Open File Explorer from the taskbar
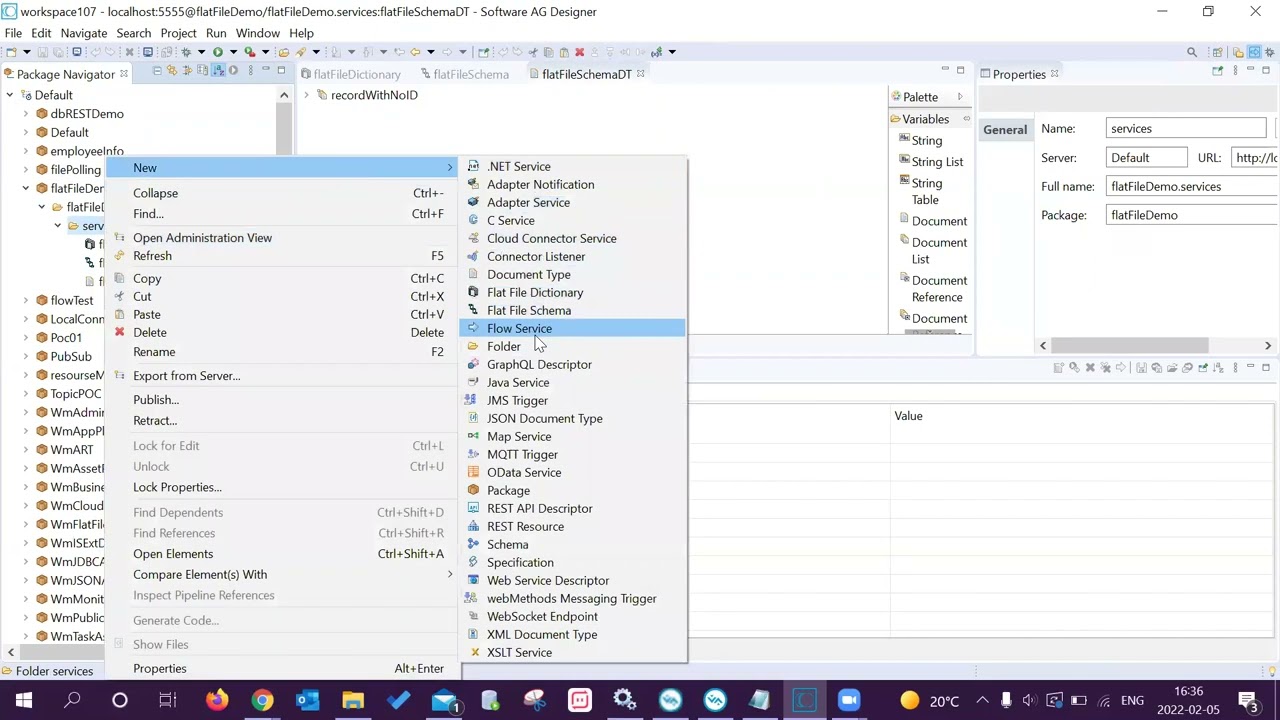Screen dimensions: 1280x720 [x=353, y=700]
